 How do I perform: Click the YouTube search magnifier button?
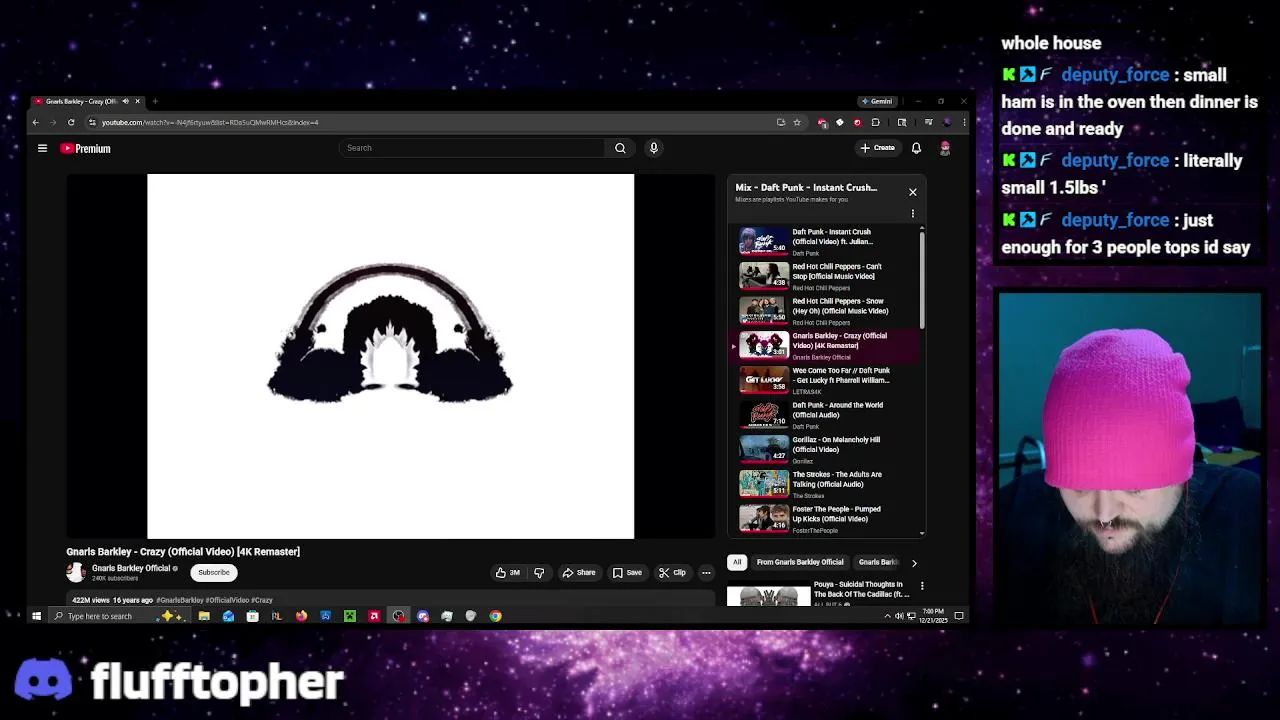[x=620, y=148]
